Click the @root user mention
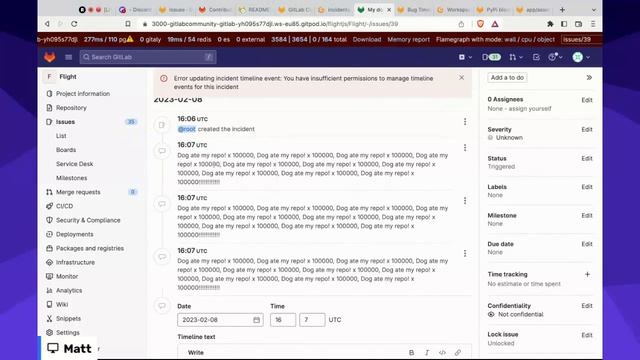The width and height of the screenshot is (640, 360). (x=187, y=129)
